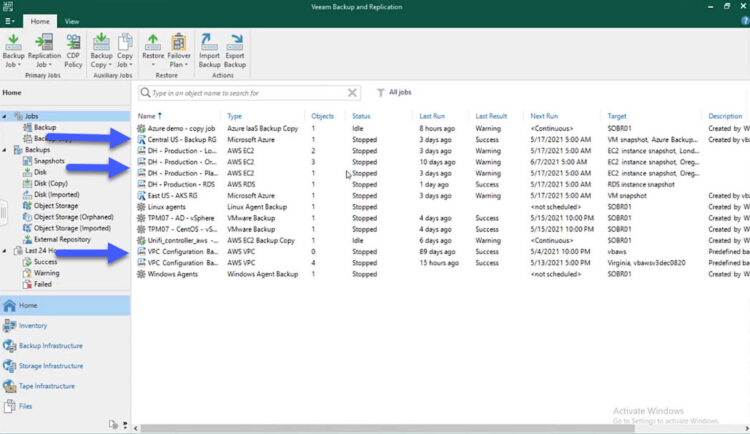Click the horizontal scrollbar thumb
Screen dimensions: 750x434
pyautogui.click(x=387, y=428)
